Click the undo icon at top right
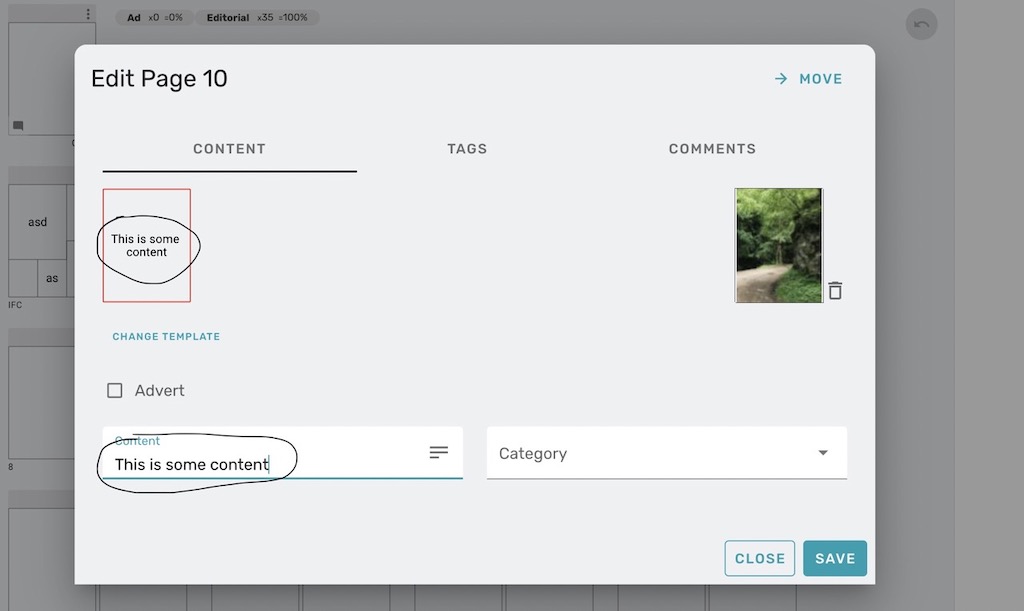 (921, 23)
